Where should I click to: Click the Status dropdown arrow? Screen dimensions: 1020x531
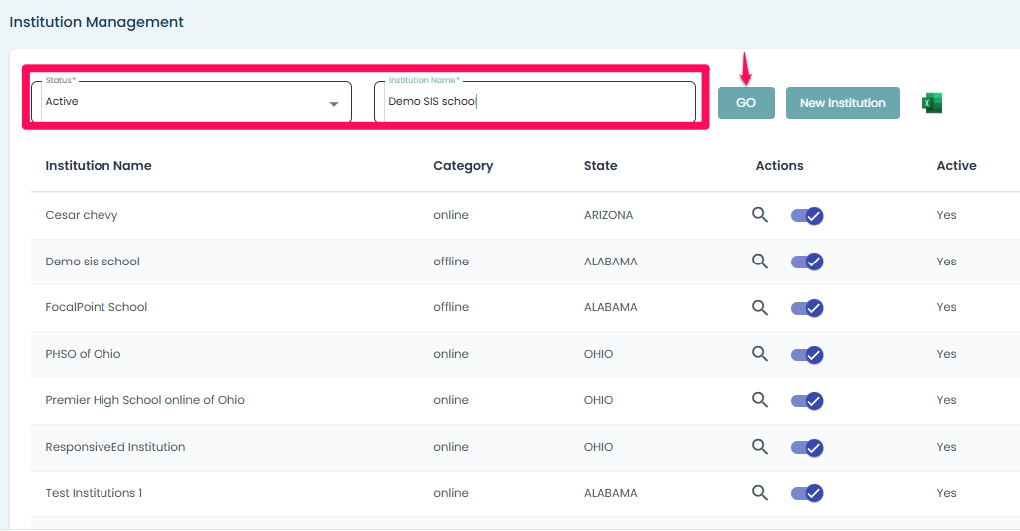click(x=334, y=104)
